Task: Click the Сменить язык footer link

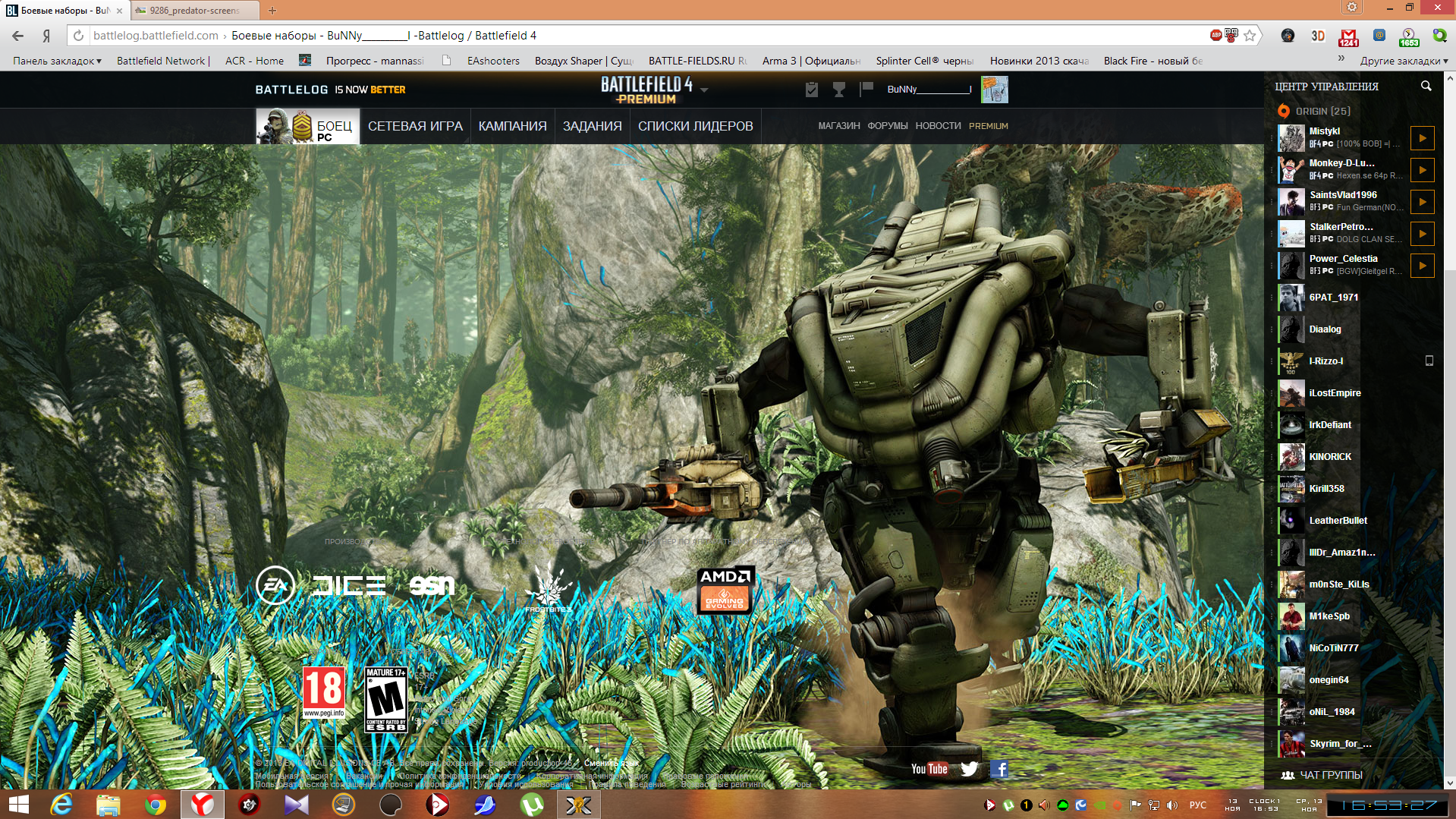Action: (612, 763)
